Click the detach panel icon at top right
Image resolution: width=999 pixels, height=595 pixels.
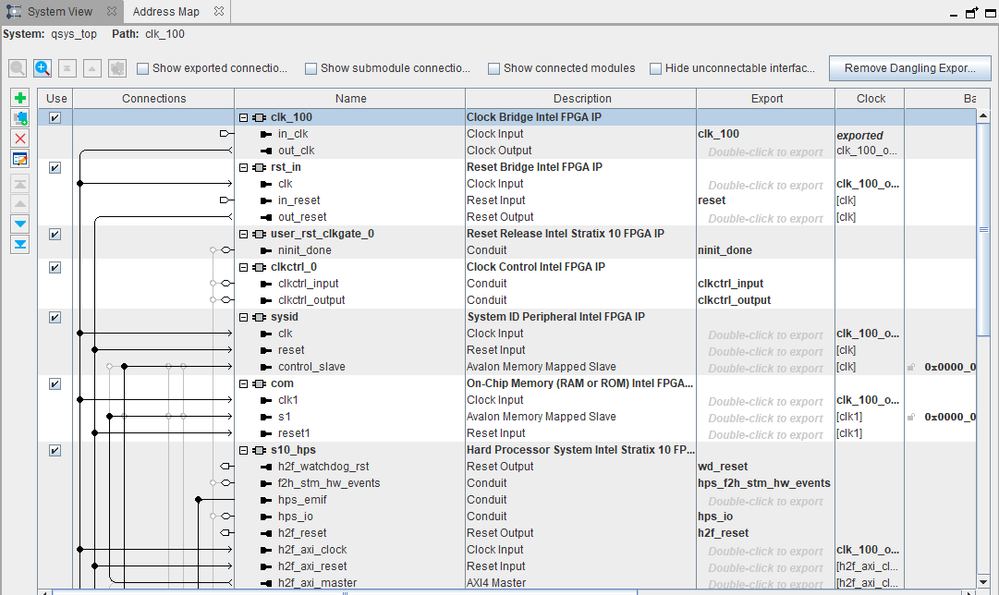click(x=971, y=12)
